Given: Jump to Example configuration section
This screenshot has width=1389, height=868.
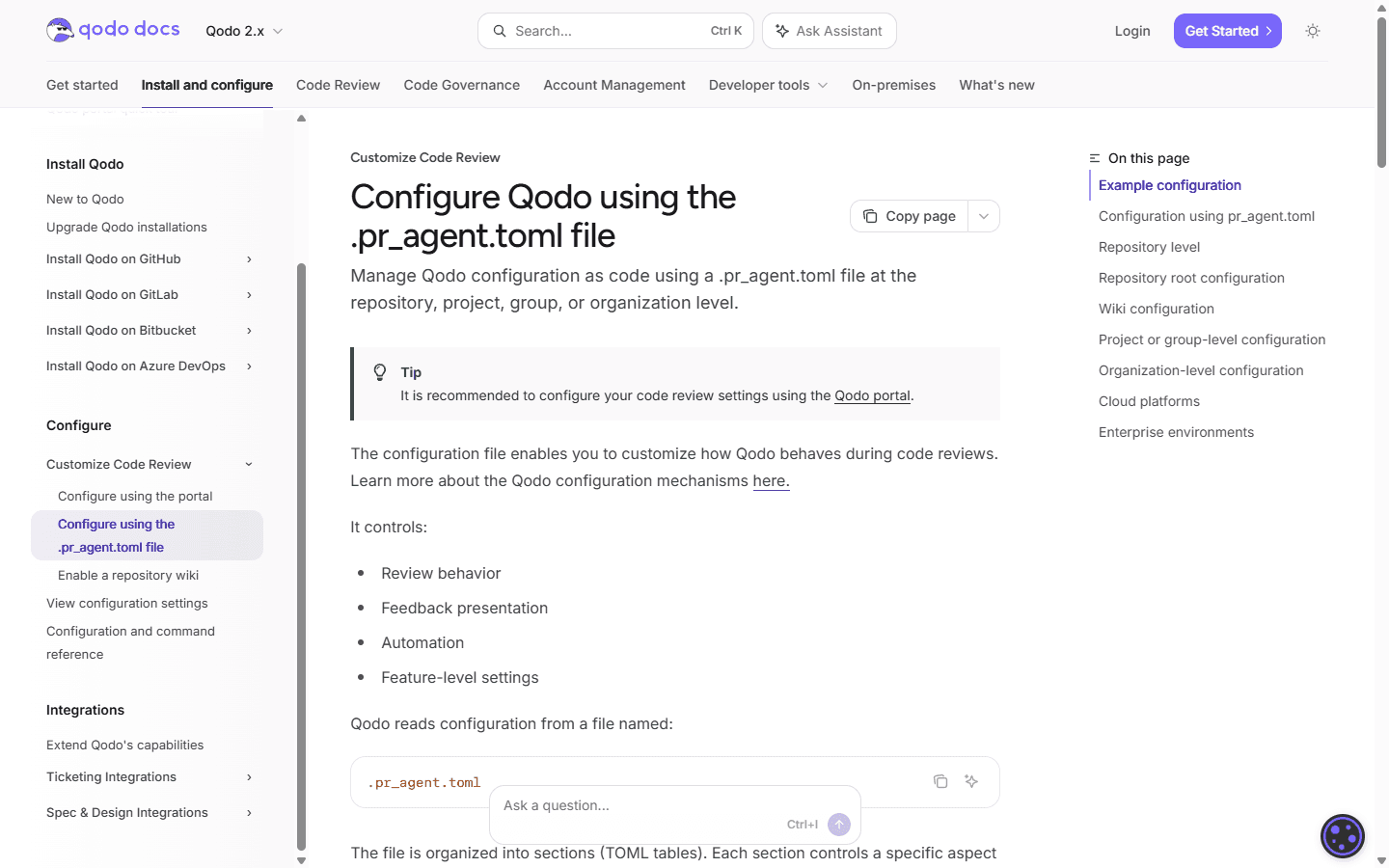Looking at the screenshot, I should click(x=1169, y=185).
